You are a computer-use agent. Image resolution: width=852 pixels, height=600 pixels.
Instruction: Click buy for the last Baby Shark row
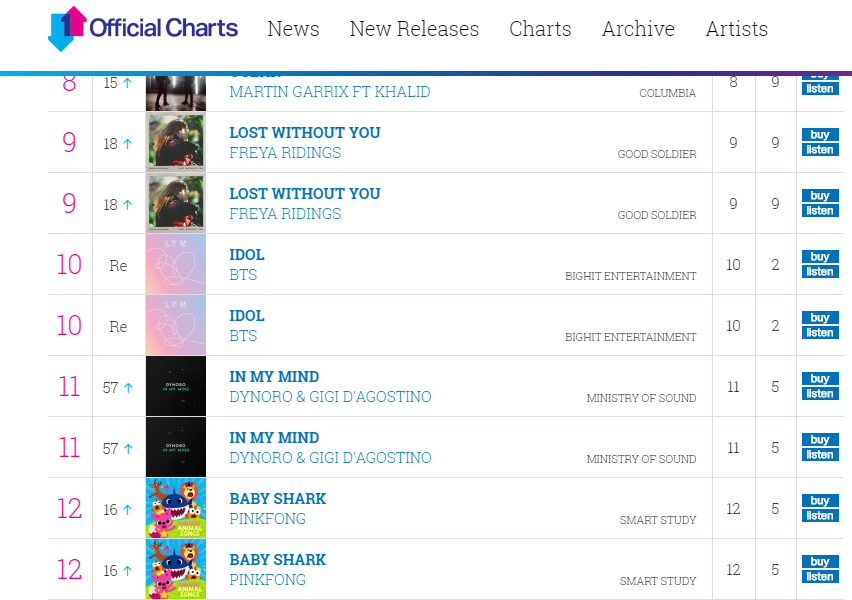point(820,561)
